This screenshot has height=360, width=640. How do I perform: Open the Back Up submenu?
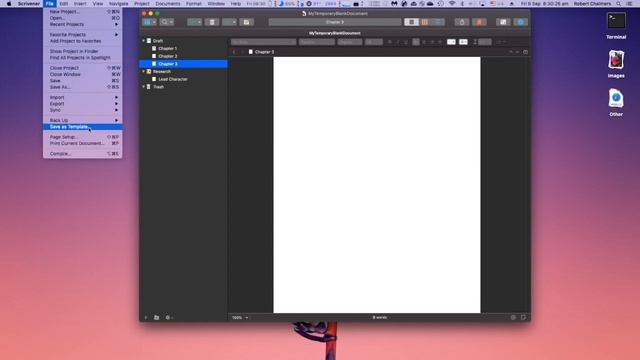(82, 120)
